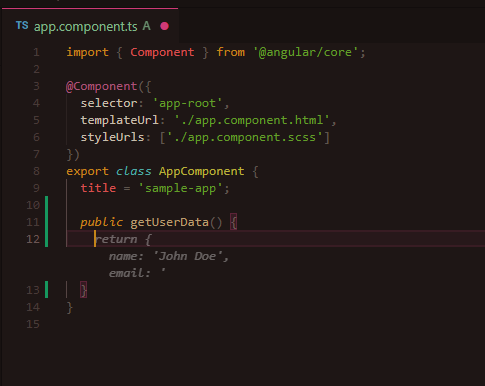Click line number 1 in the gutter

point(36,52)
